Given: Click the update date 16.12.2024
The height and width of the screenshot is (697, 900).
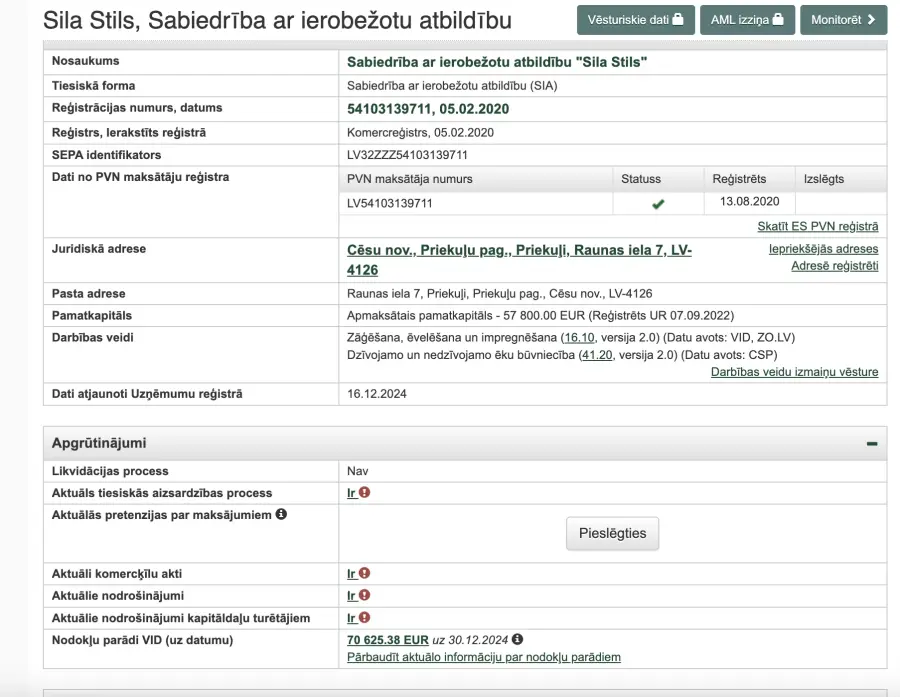Looking at the screenshot, I should pos(377,394).
